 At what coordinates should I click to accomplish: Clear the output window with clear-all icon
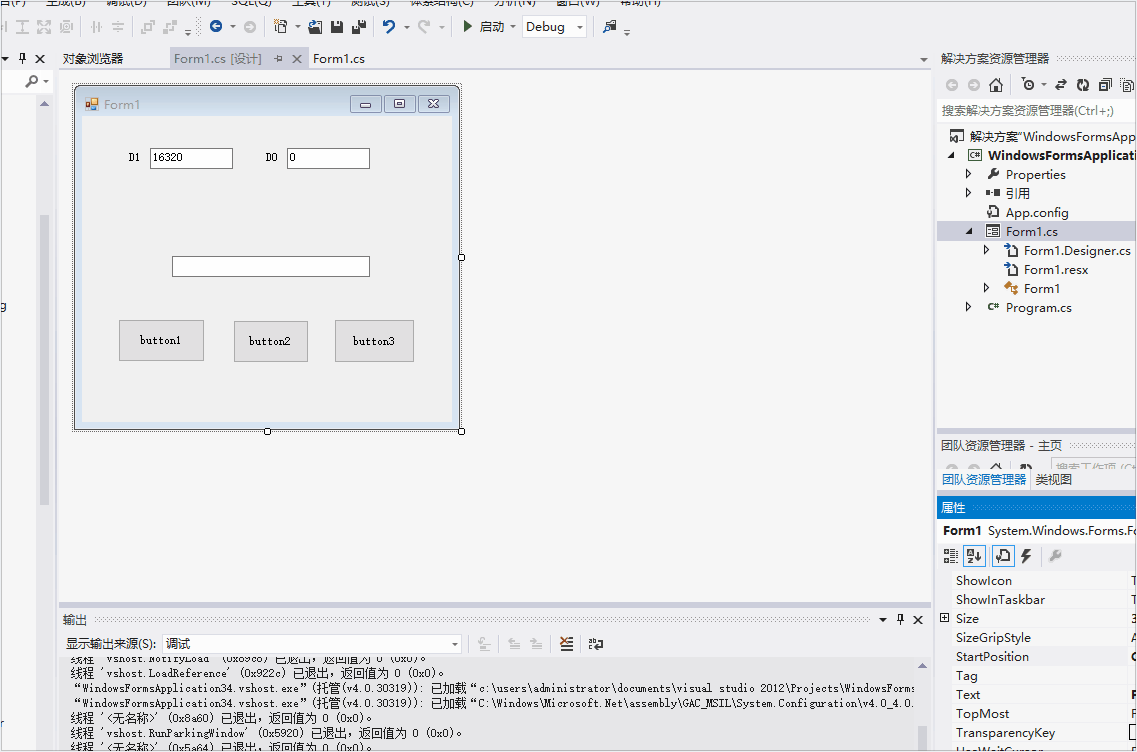pos(567,644)
